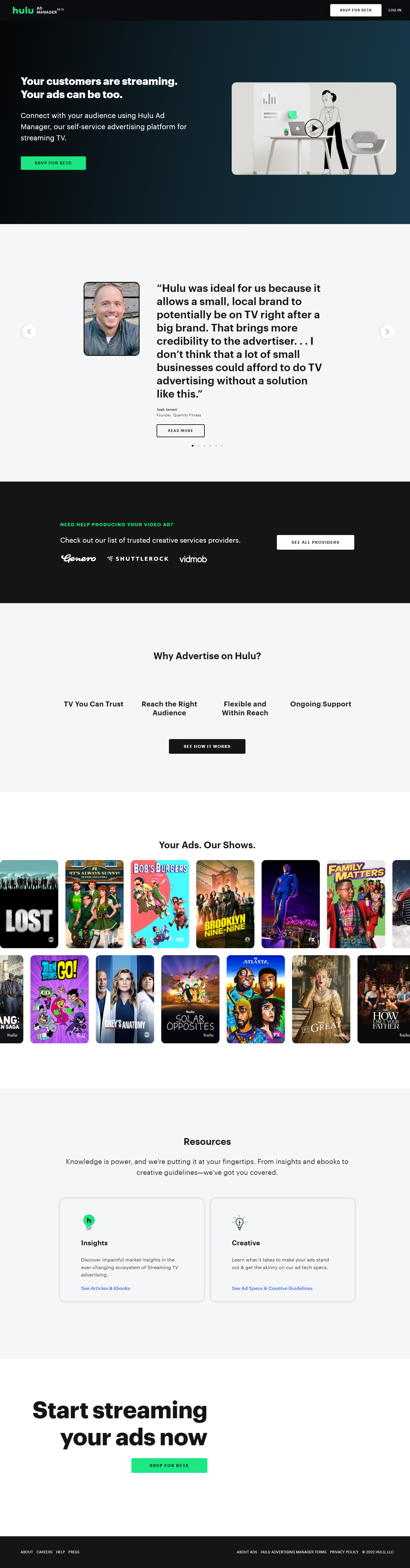Screen dimensions: 410x1568
Task: Select the Bob's Burgers show poster
Action: [x=160, y=904]
